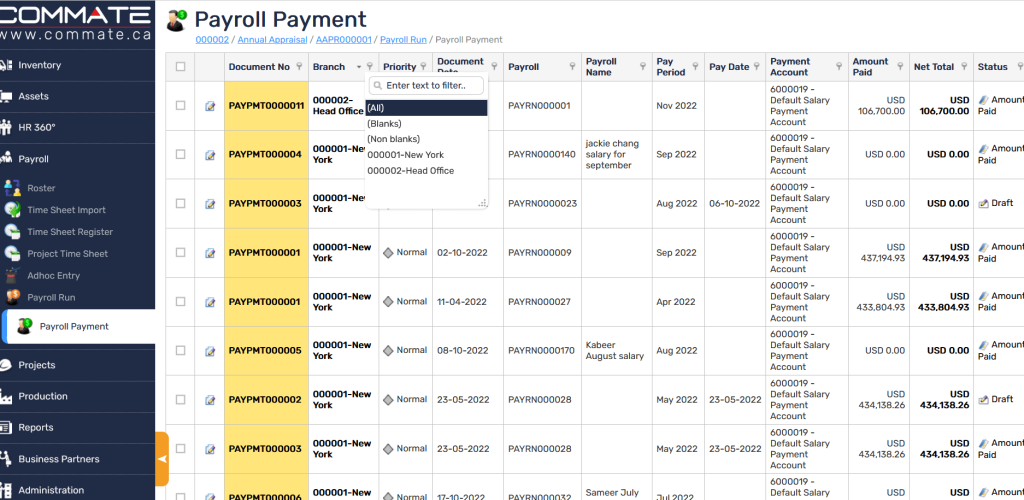1024x500 pixels.
Task: Click the 'Kabeer August salary' payroll name cell
Action: pos(615,351)
